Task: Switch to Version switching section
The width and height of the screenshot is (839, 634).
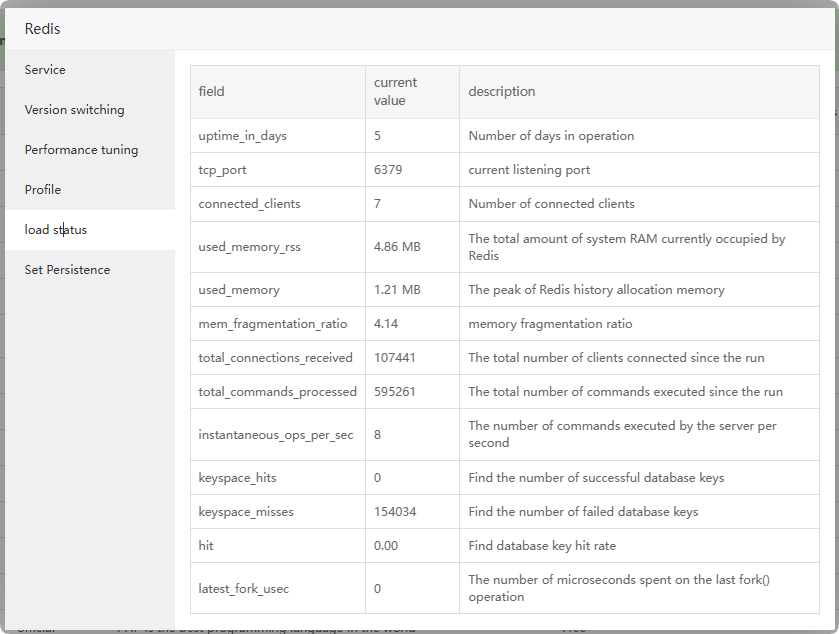Action: point(74,110)
